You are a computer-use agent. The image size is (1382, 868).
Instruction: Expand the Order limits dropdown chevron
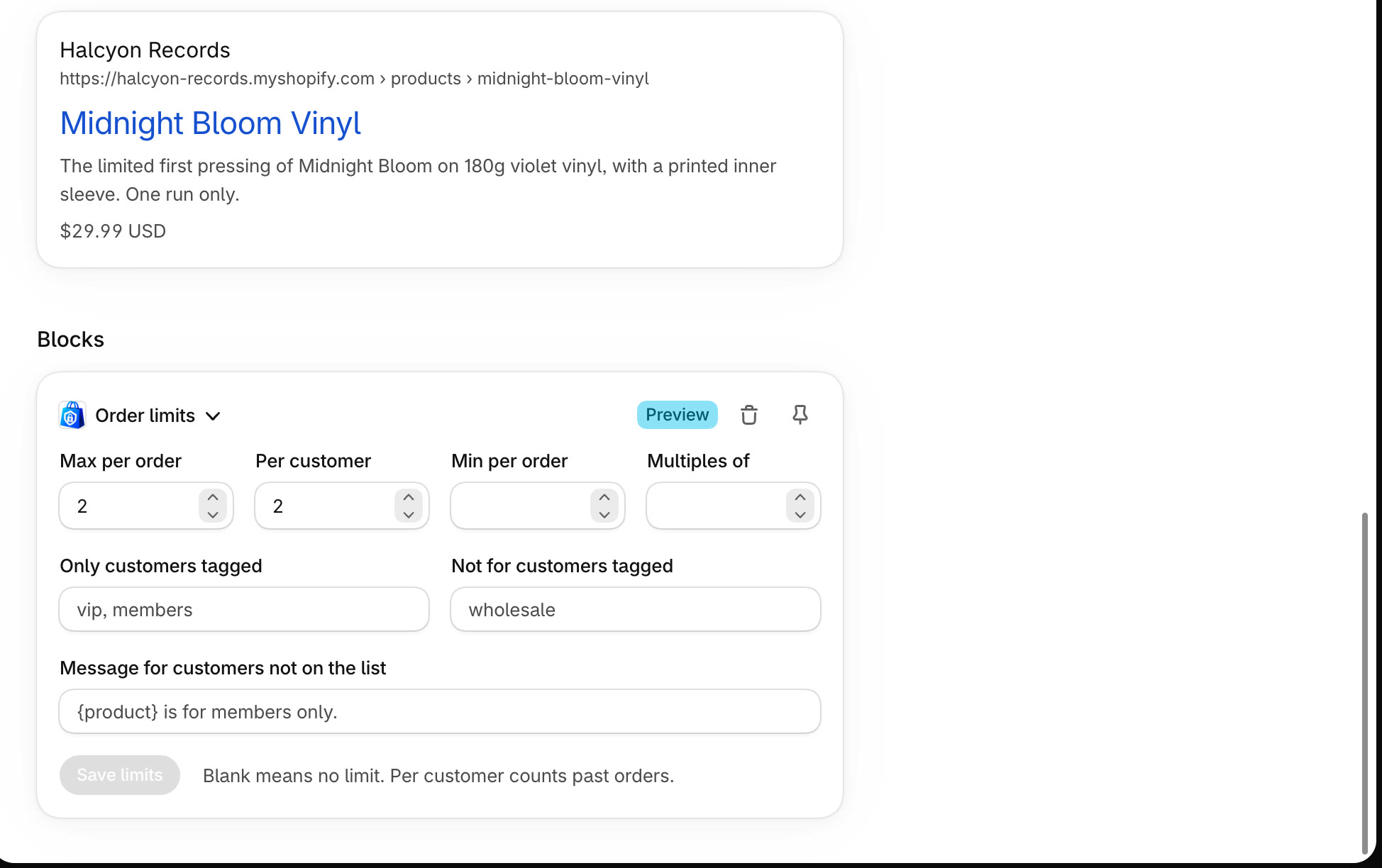pyautogui.click(x=213, y=416)
